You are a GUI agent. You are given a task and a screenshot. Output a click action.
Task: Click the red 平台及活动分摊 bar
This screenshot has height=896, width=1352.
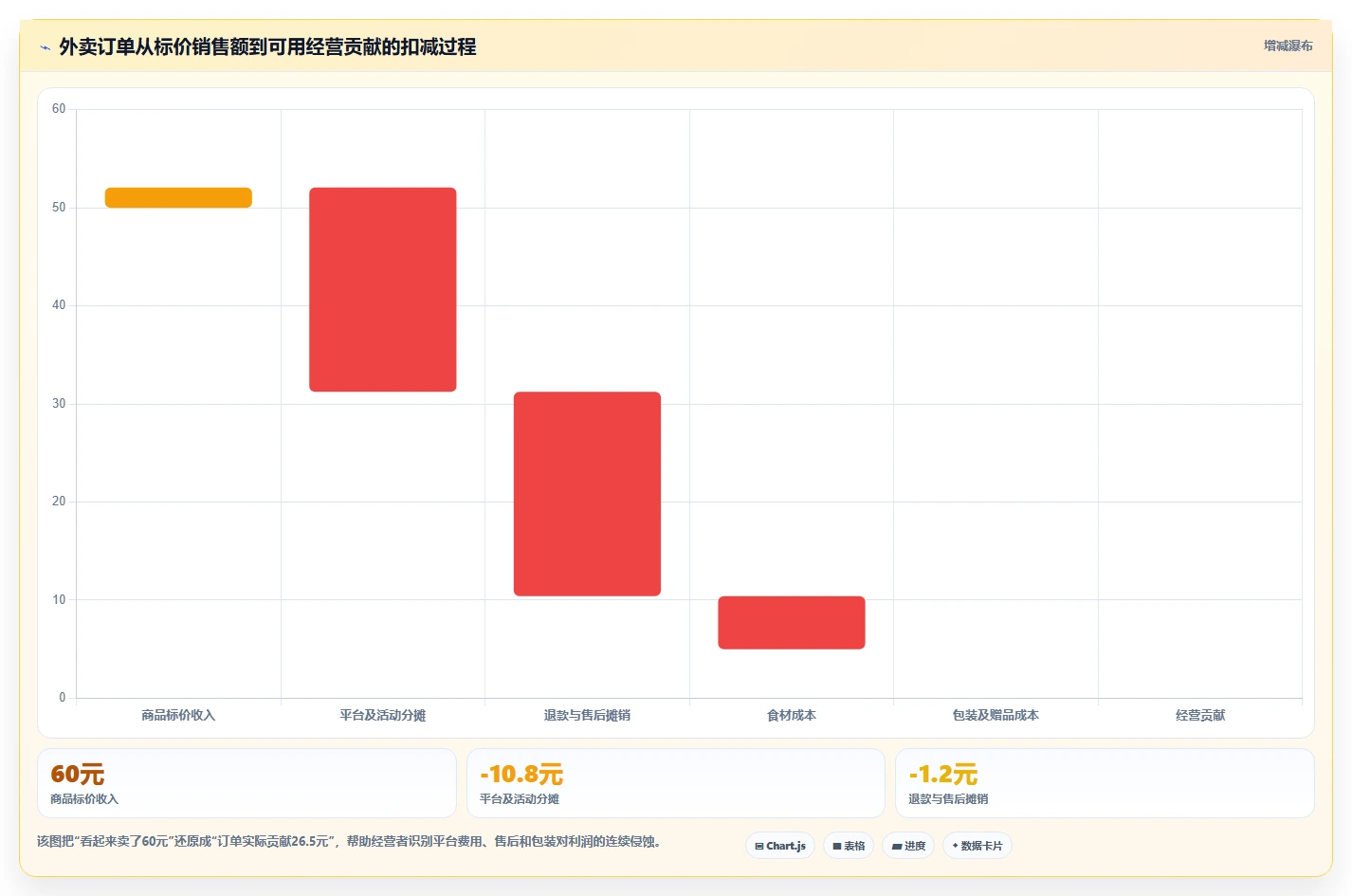pos(383,289)
